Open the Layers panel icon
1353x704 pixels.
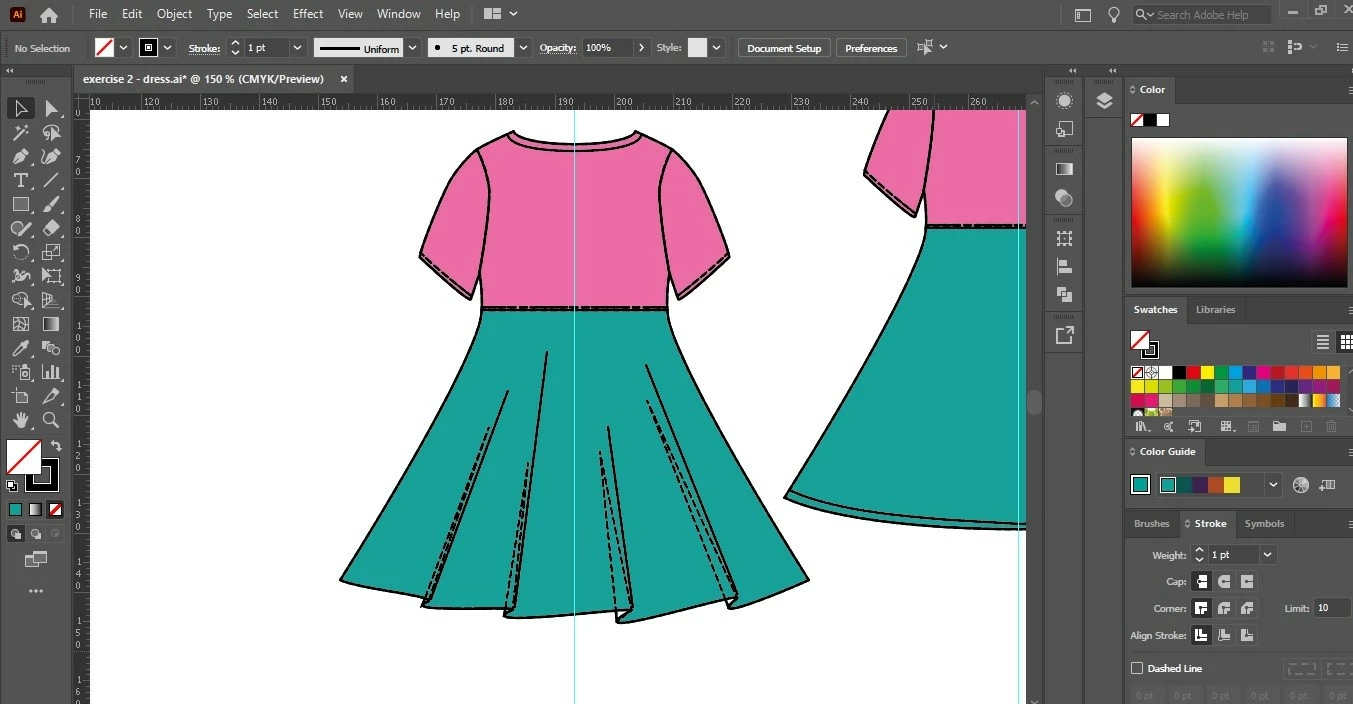tap(1104, 101)
